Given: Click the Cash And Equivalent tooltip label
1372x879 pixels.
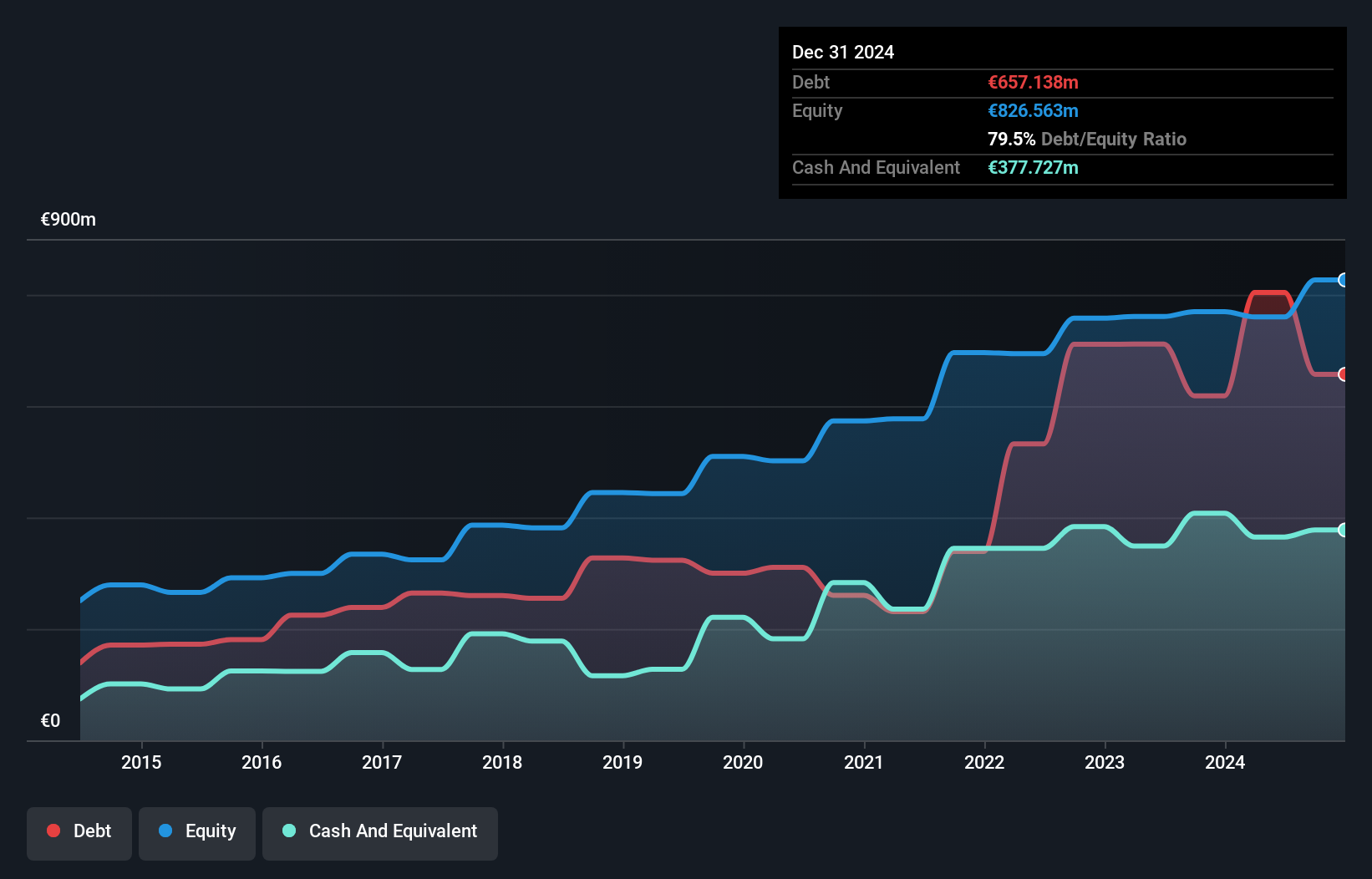Looking at the screenshot, I should click(x=876, y=167).
